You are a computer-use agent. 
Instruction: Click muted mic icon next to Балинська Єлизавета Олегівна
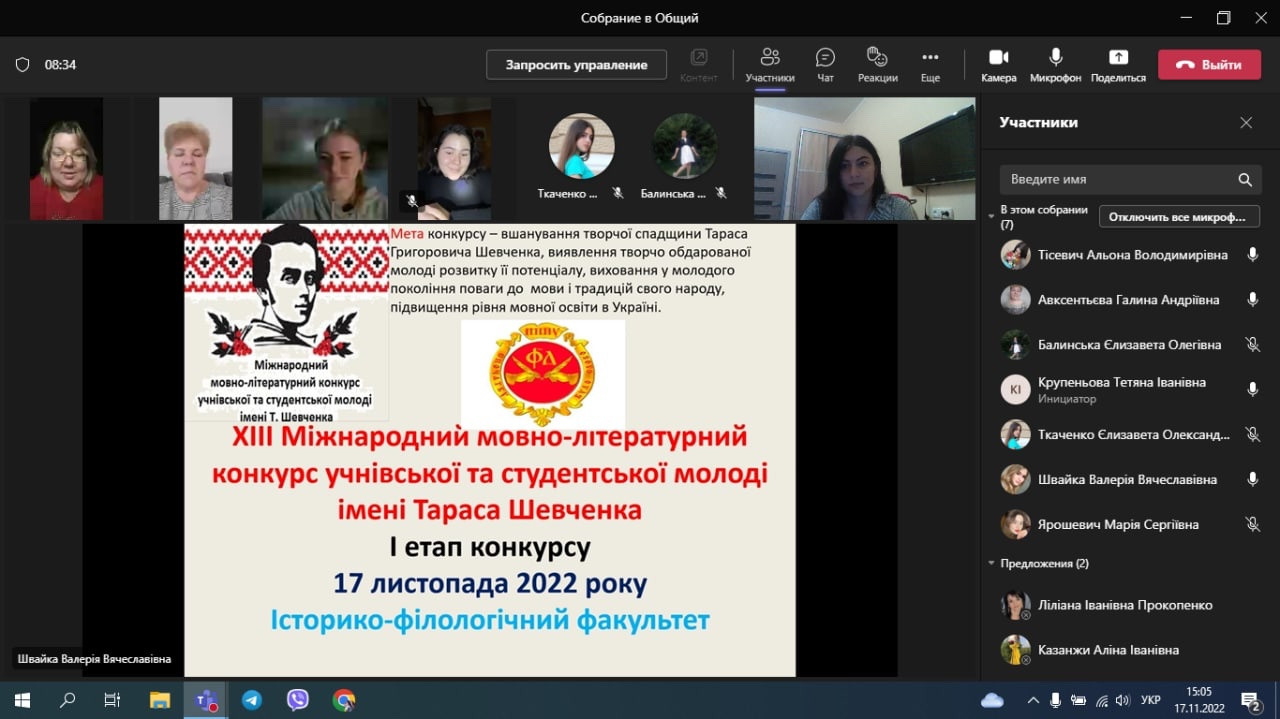(x=1252, y=344)
